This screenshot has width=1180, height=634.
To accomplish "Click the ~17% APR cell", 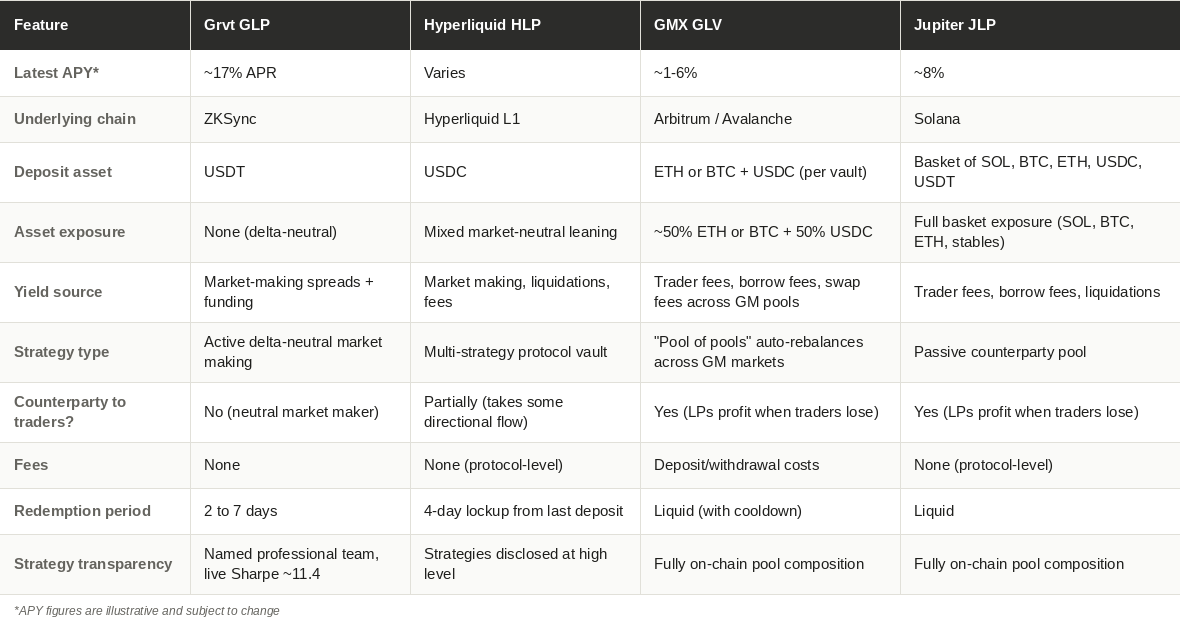I will coord(300,73).
